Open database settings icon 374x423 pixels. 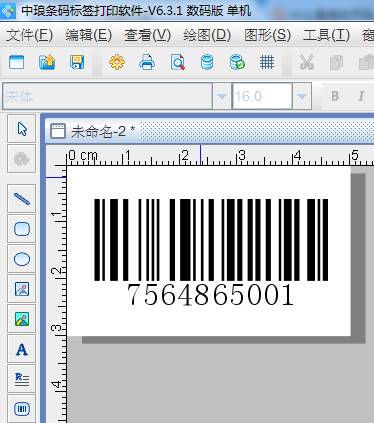click(x=207, y=62)
